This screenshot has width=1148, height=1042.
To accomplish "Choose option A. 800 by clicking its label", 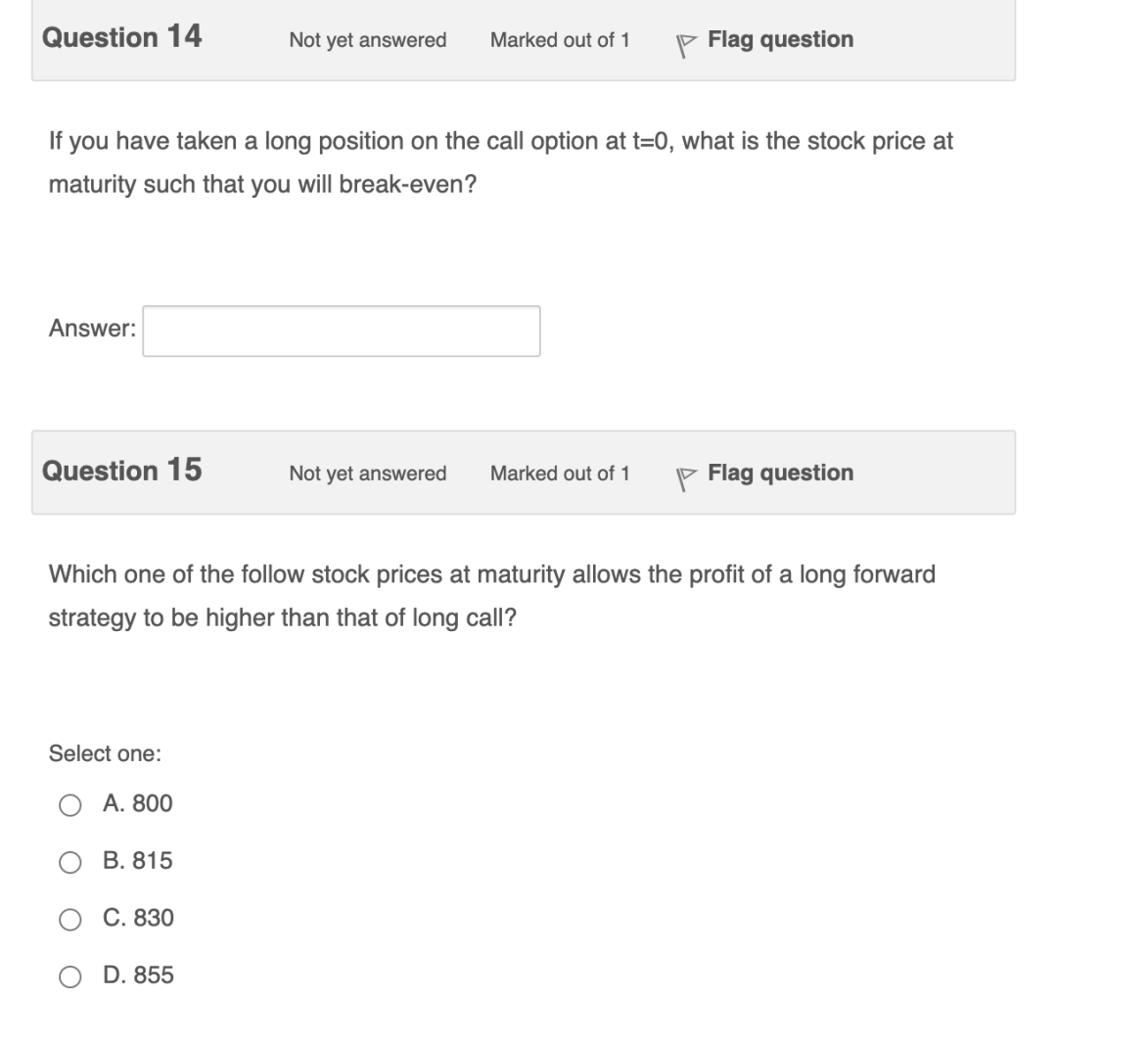I will pyautogui.click(x=137, y=803).
